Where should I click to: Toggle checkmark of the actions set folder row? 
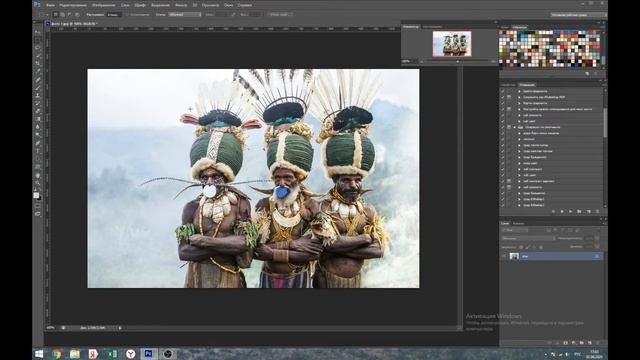503,127
